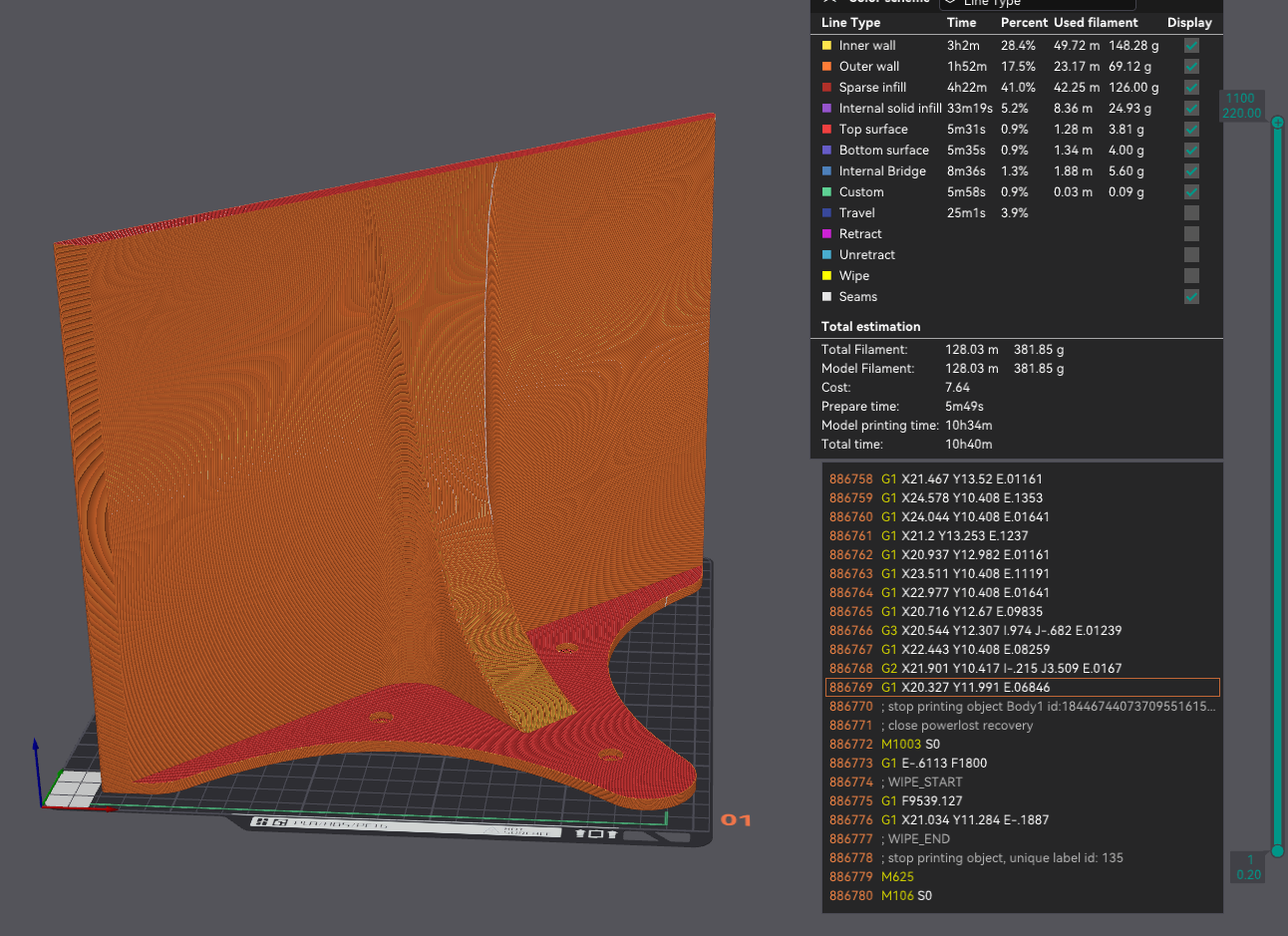The width and height of the screenshot is (1288, 936).
Task: Toggle Retract display checkbox
Action: [x=1191, y=233]
